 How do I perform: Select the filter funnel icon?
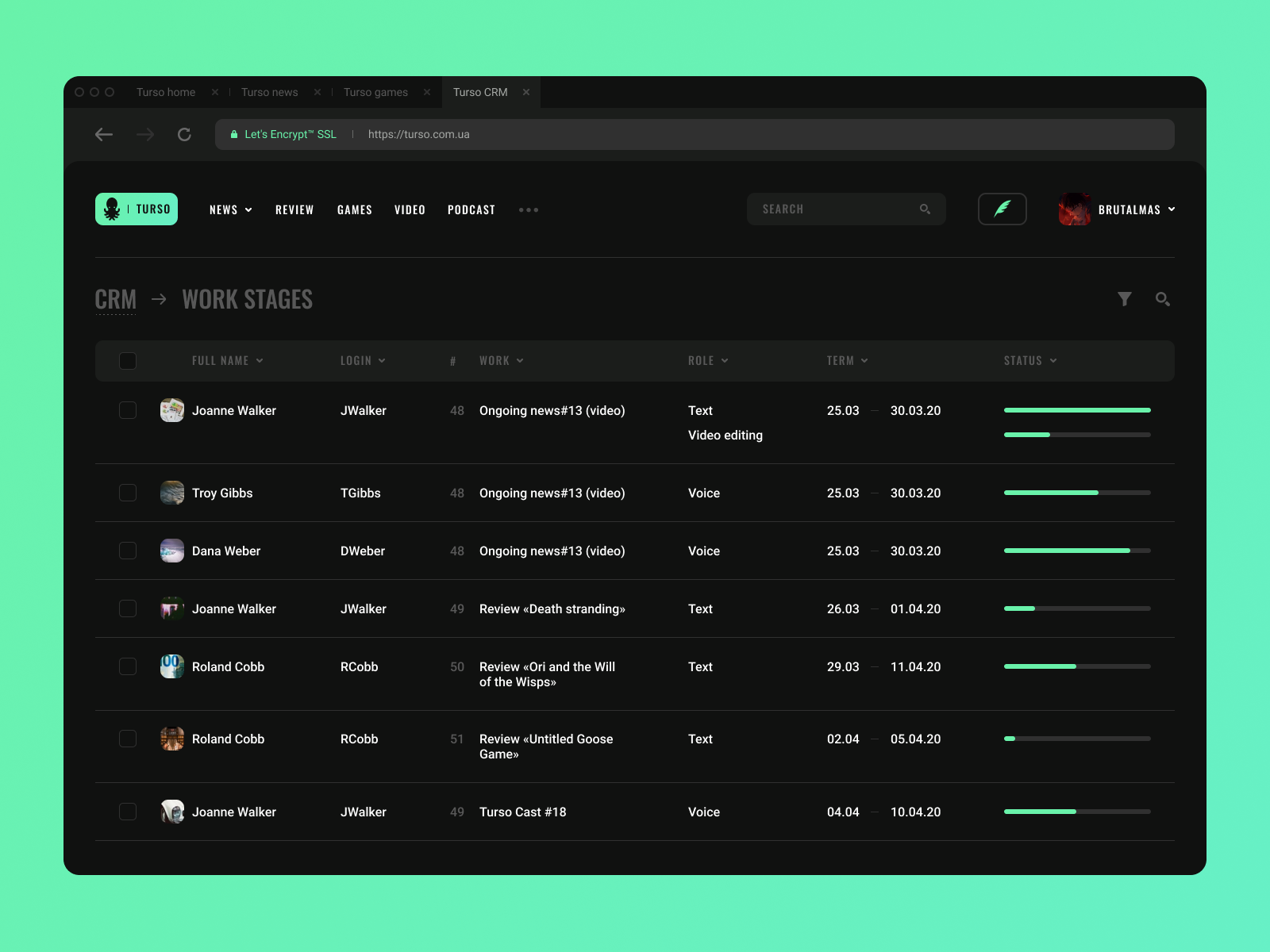coord(1125,299)
